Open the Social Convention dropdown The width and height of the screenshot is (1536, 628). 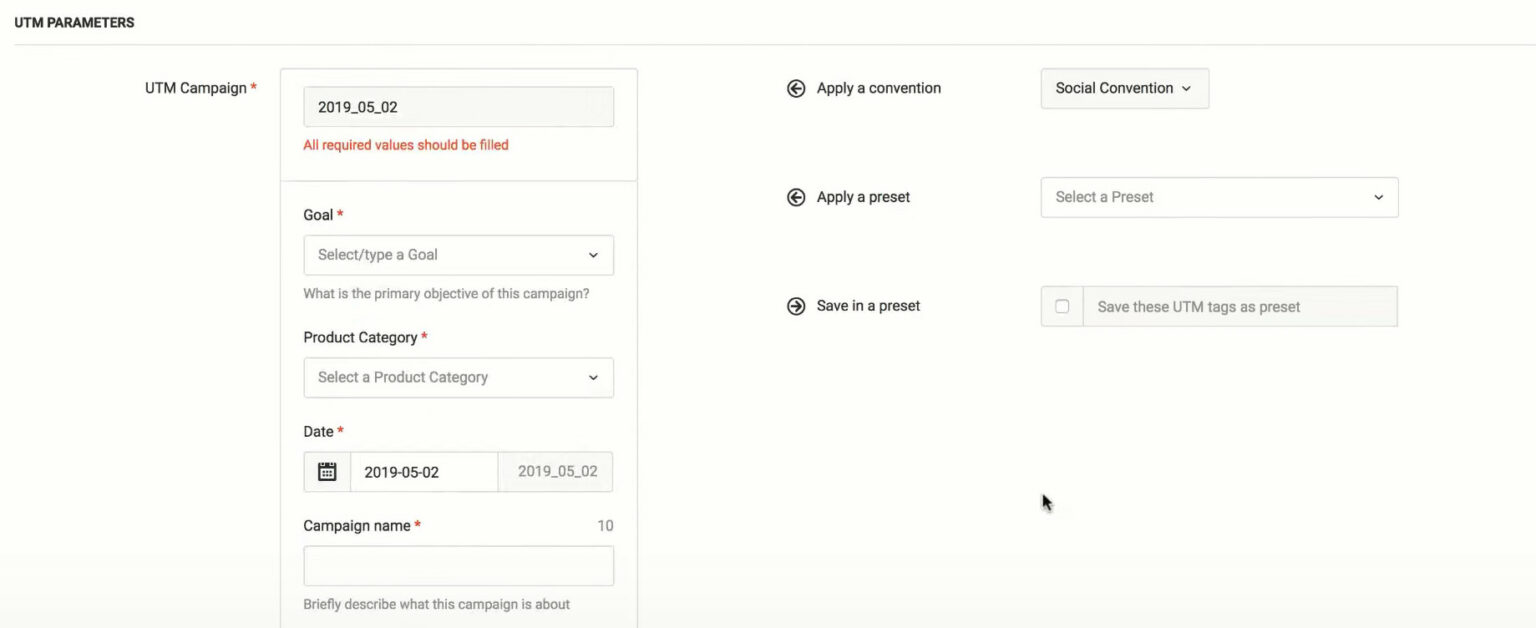(x=1124, y=88)
